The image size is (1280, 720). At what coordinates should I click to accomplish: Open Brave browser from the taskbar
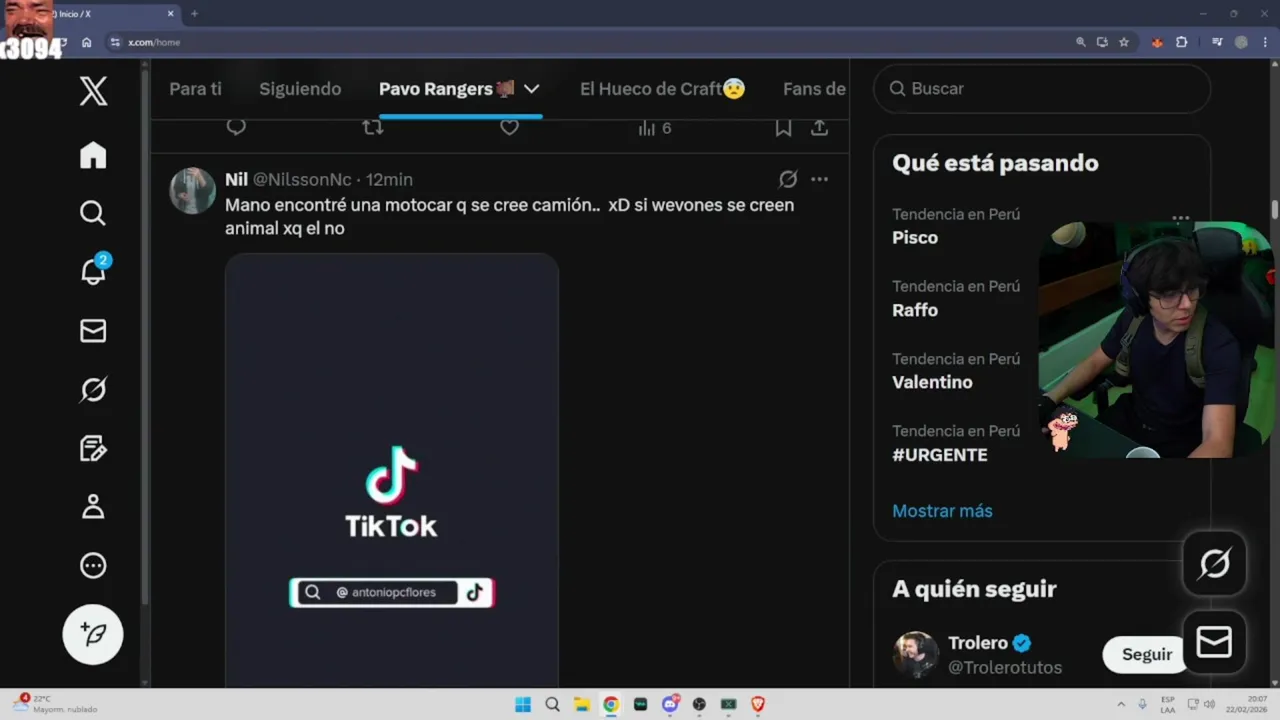coord(758,704)
